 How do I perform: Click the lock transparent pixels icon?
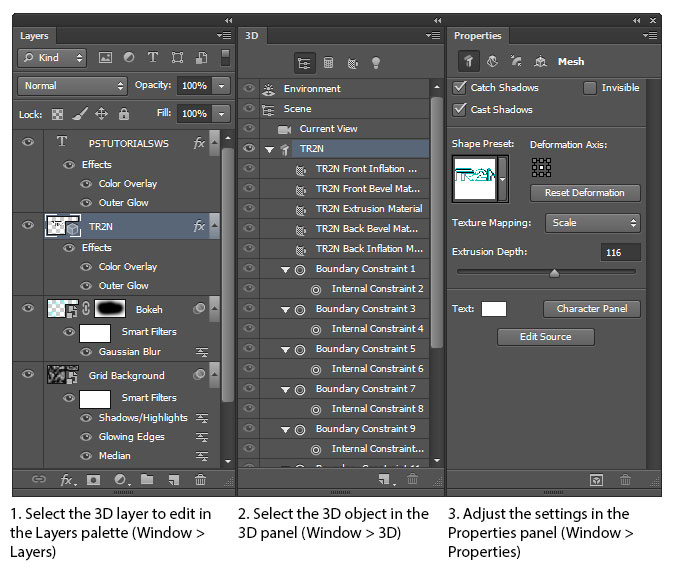(x=57, y=114)
